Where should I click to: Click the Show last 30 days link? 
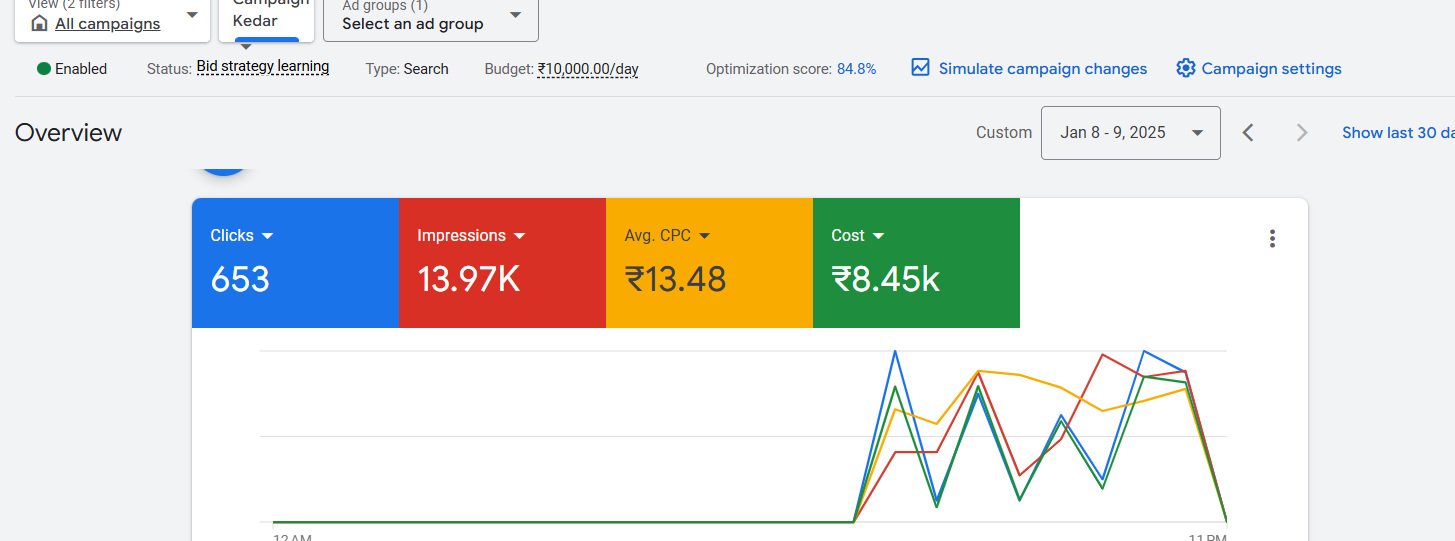1397,133
